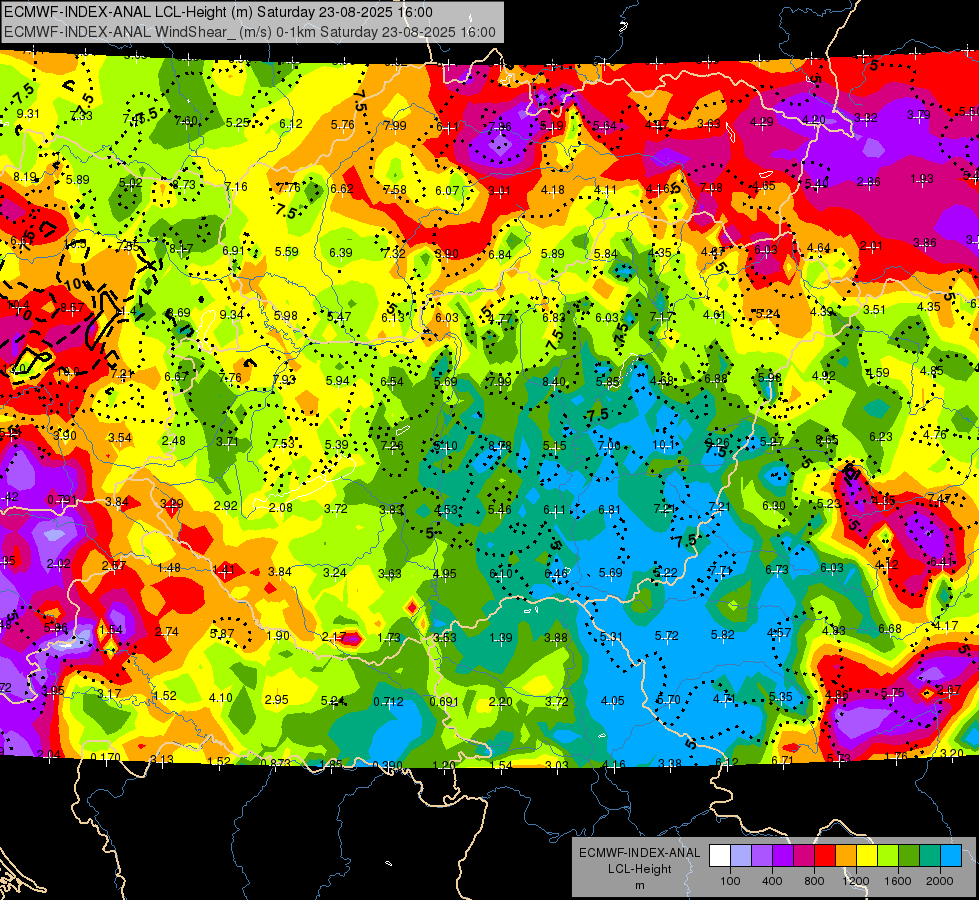This screenshot has height=900, width=979.
Task: Click the wind shear value 2.92
Action: (225, 505)
